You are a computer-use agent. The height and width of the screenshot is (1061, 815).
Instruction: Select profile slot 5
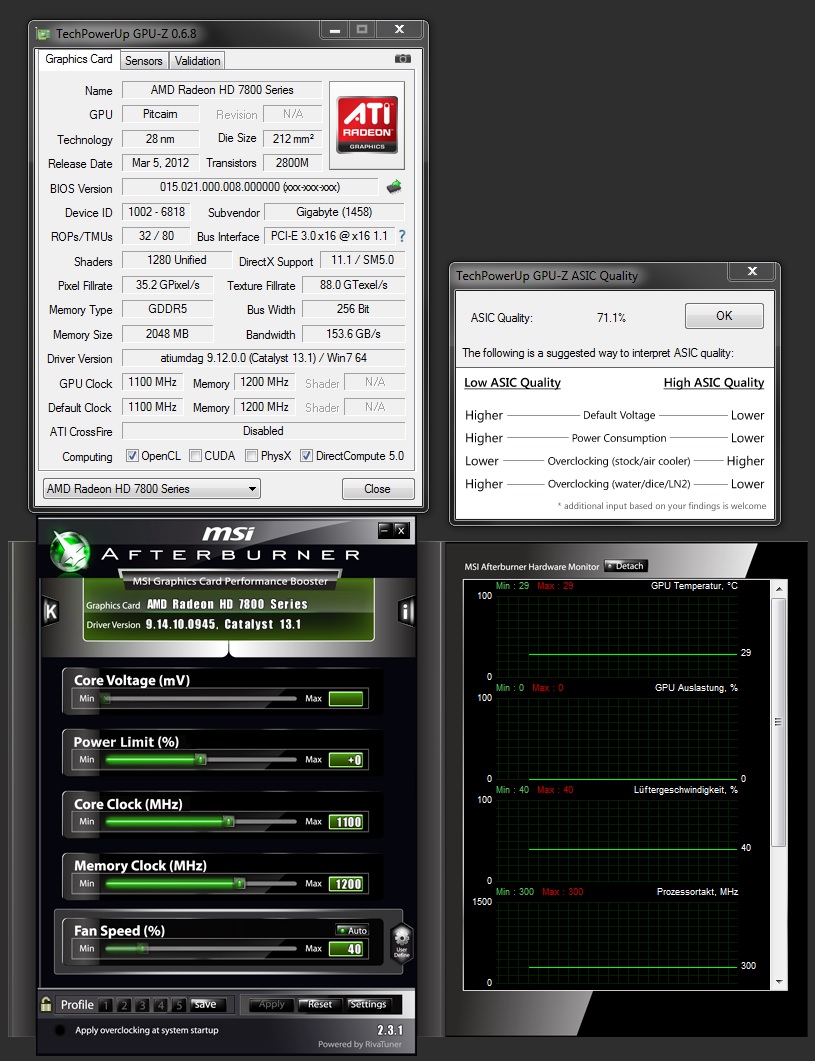(x=179, y=1005)
